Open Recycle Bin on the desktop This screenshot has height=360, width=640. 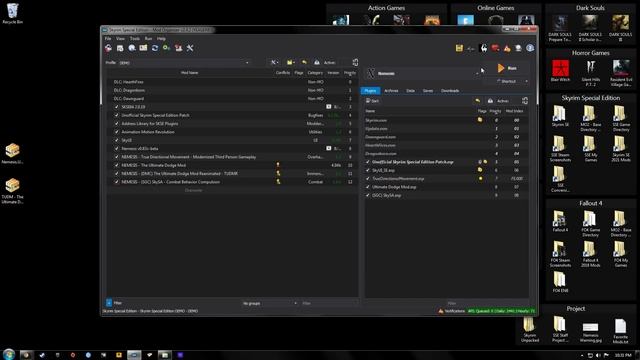point(13,14)
